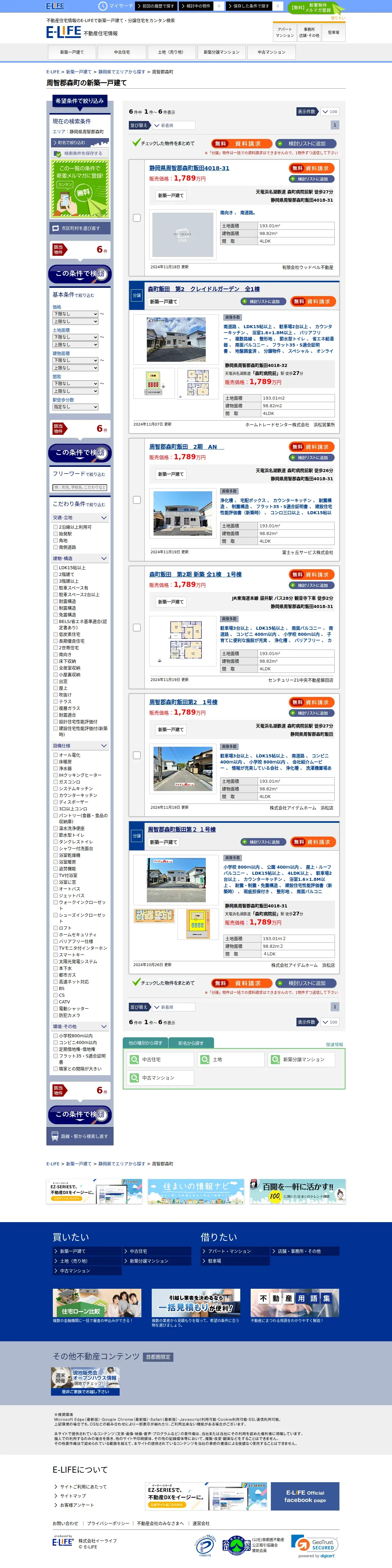Click 検討リストに追加 for 森町飯田 第2期 新築 listing

click(312, 586)
